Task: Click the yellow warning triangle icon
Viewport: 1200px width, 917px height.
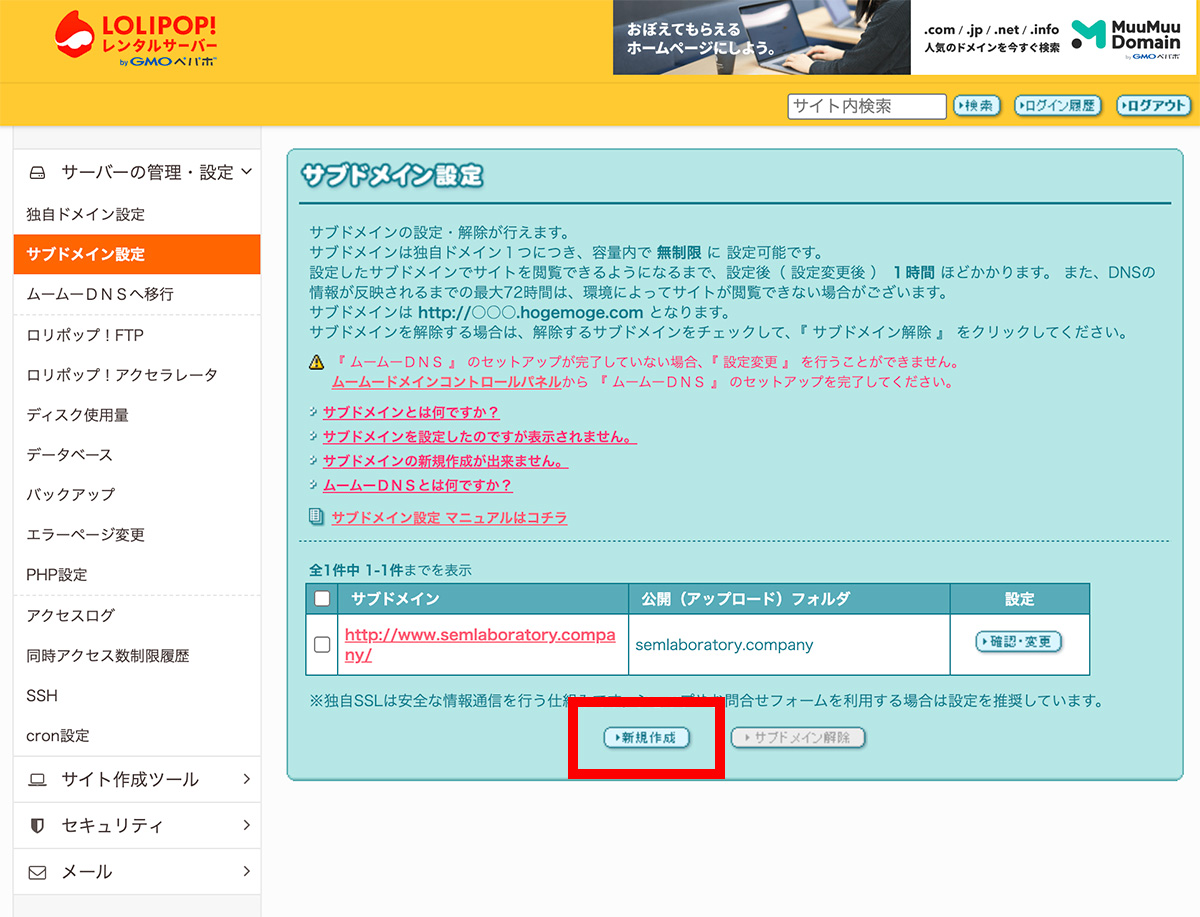Action: 316,362
